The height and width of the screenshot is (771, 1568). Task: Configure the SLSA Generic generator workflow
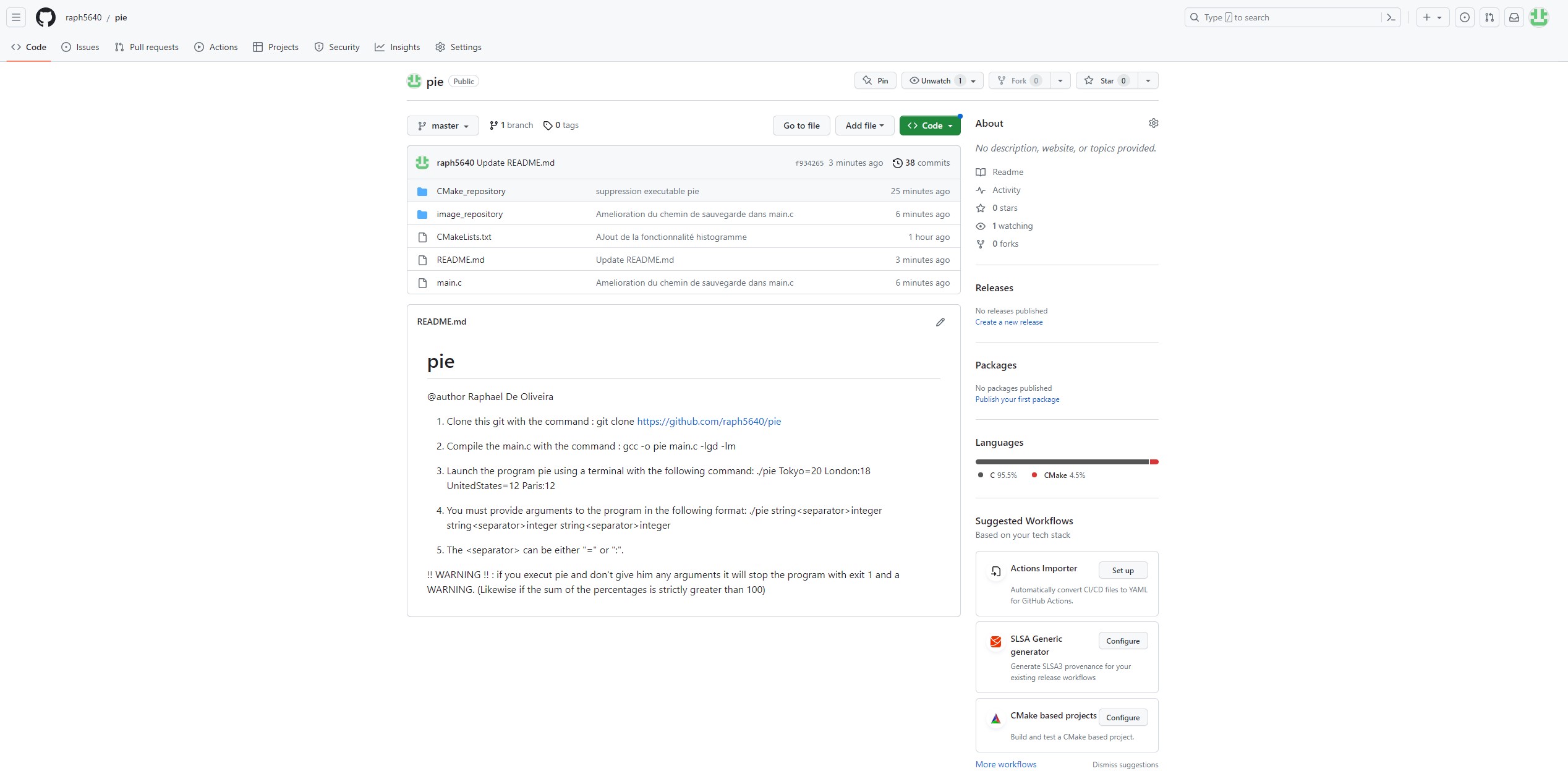pos(1122,641)
